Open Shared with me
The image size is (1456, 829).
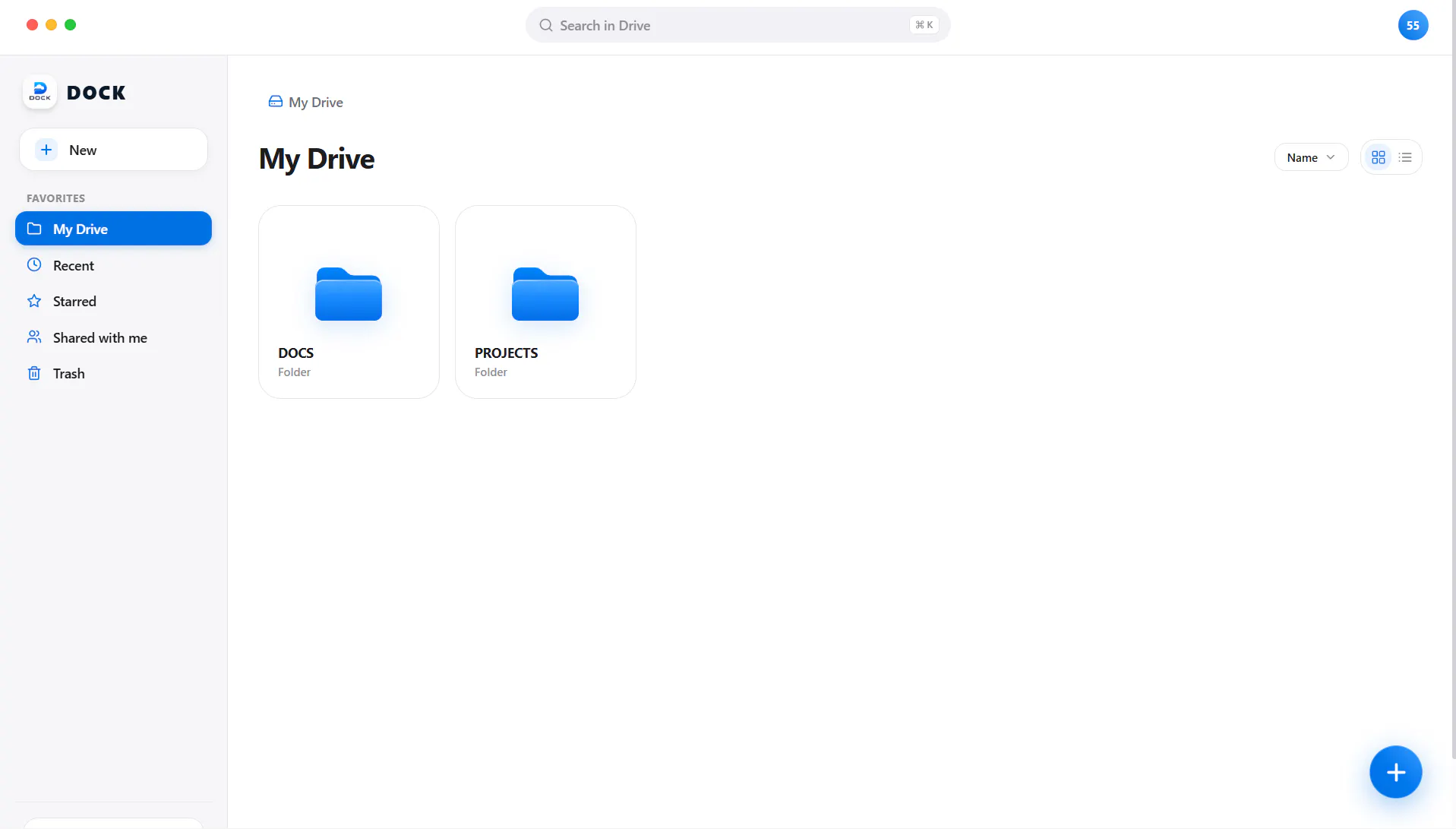coord(113,337)
